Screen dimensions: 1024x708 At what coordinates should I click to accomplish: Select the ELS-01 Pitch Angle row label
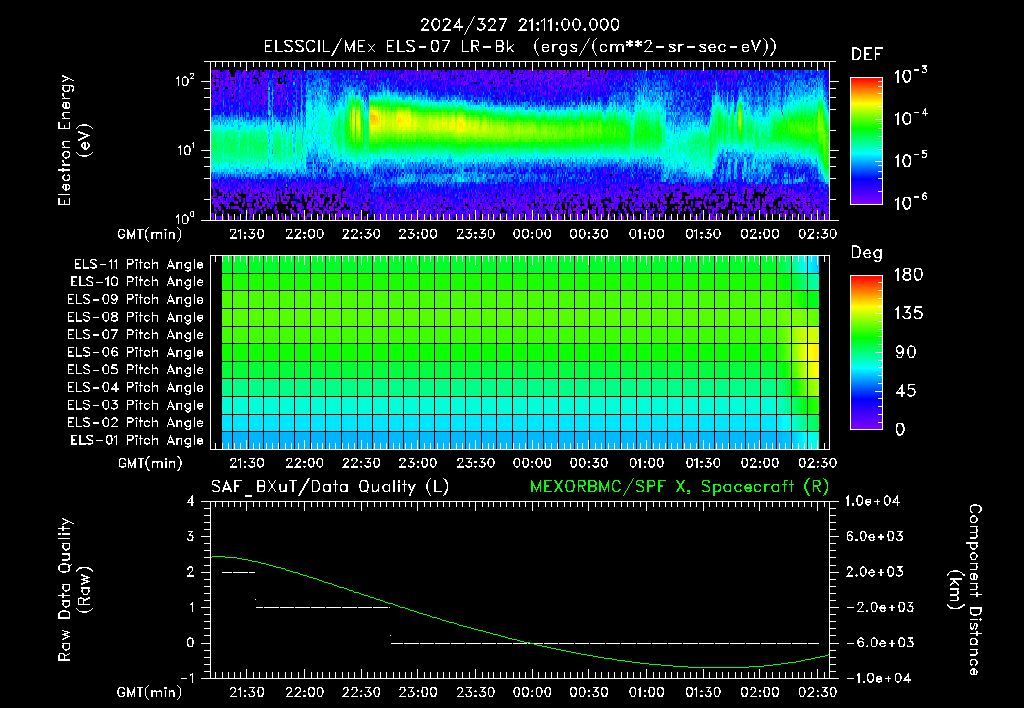(x=137, y=440)
